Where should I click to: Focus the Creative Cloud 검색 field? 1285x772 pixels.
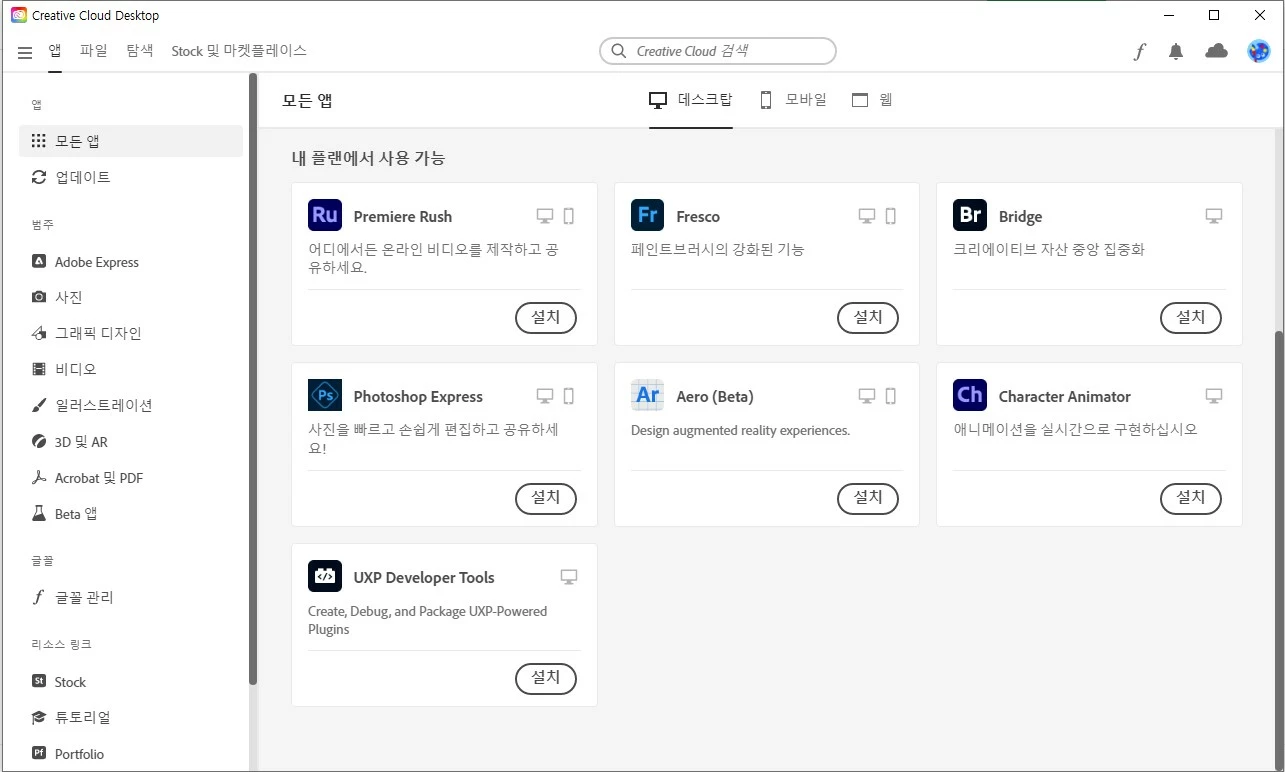tap(718, 51)
